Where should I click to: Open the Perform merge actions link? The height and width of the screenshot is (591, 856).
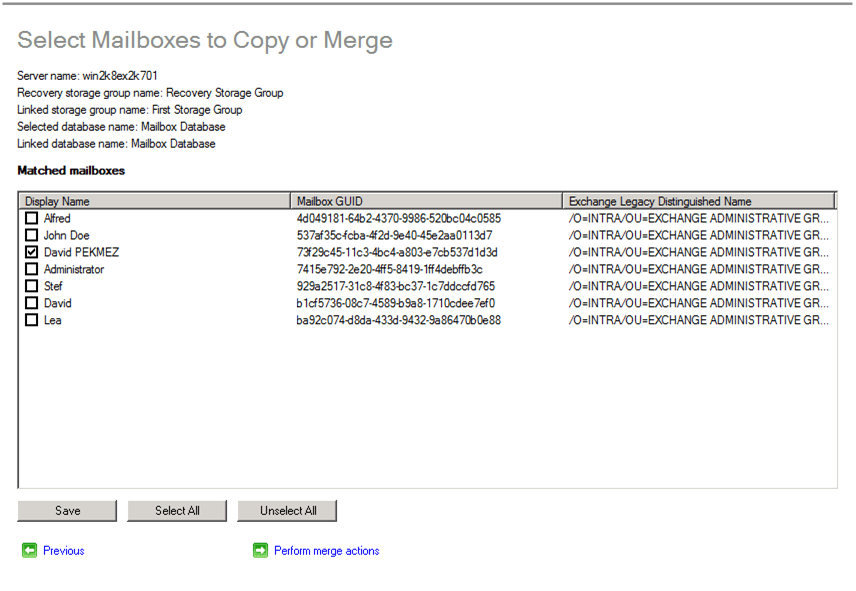tap(326, 551)
